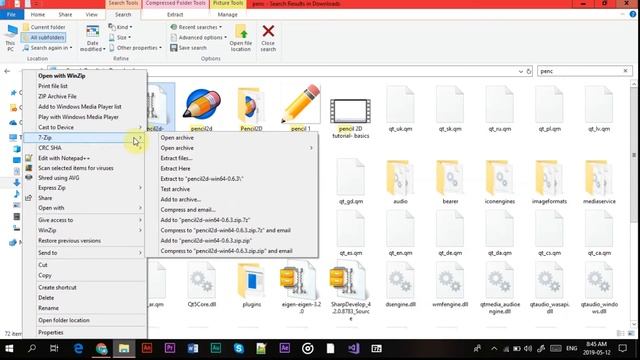
Task: Clear the search box text
Action: pyautogui.click(x=625, y=71)
